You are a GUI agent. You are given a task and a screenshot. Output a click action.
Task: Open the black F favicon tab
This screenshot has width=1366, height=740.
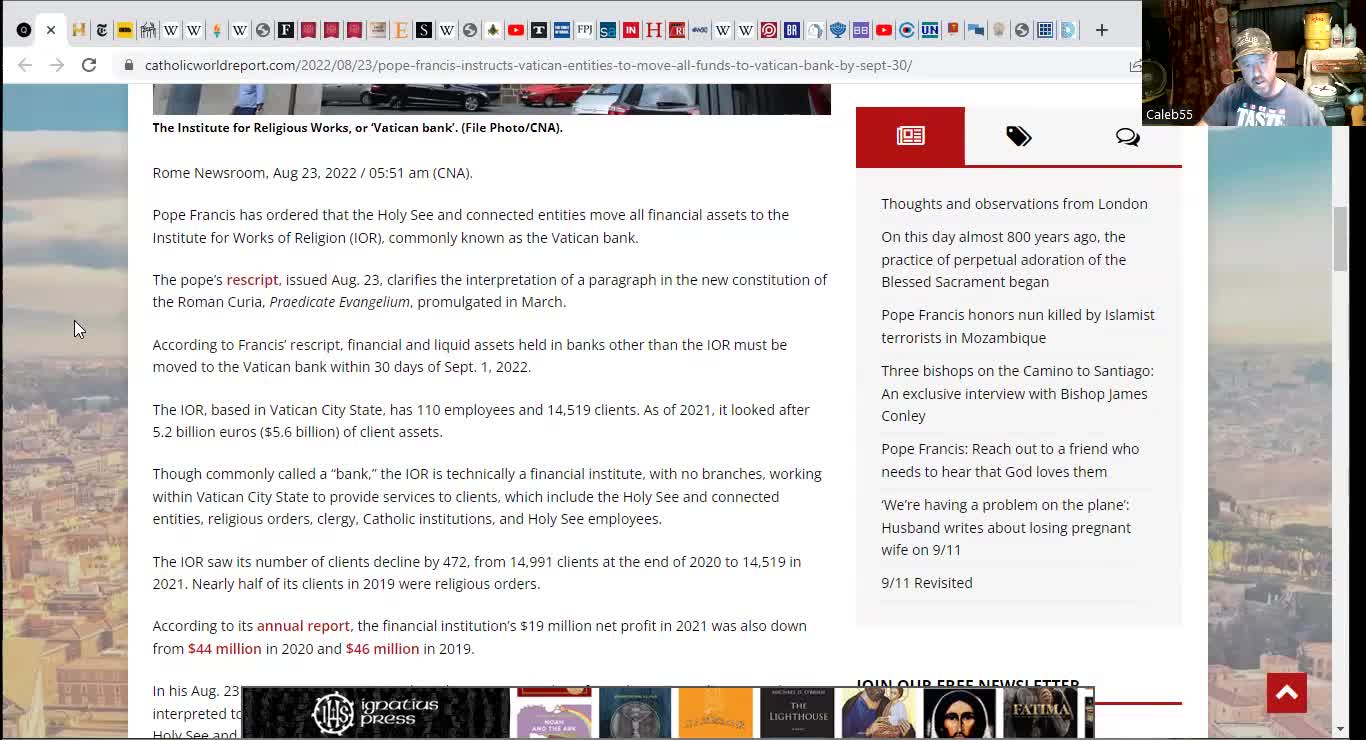[285, 30]
